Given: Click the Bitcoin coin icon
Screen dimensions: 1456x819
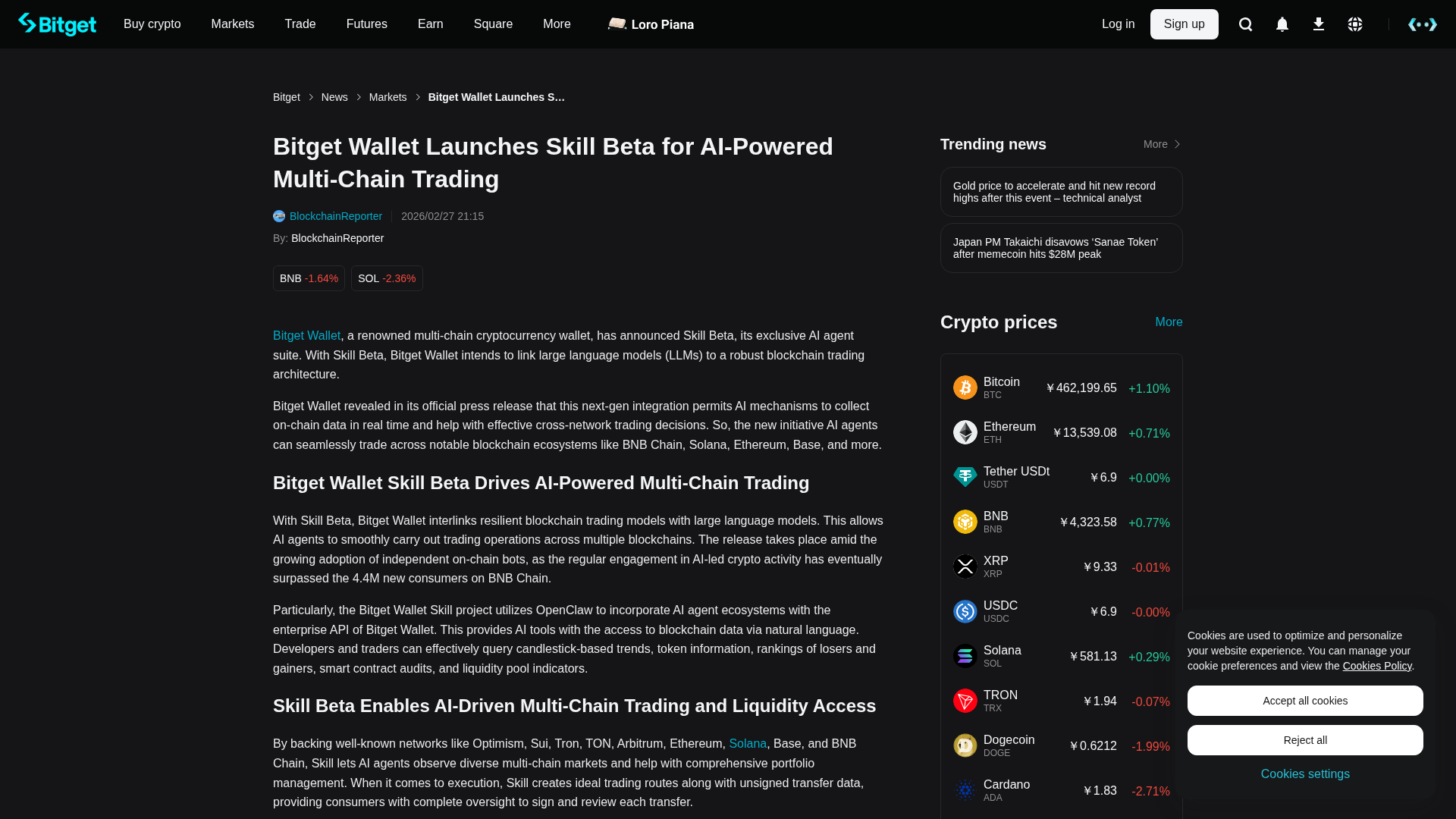Looking at the screenshot, I should pos(965,388).
